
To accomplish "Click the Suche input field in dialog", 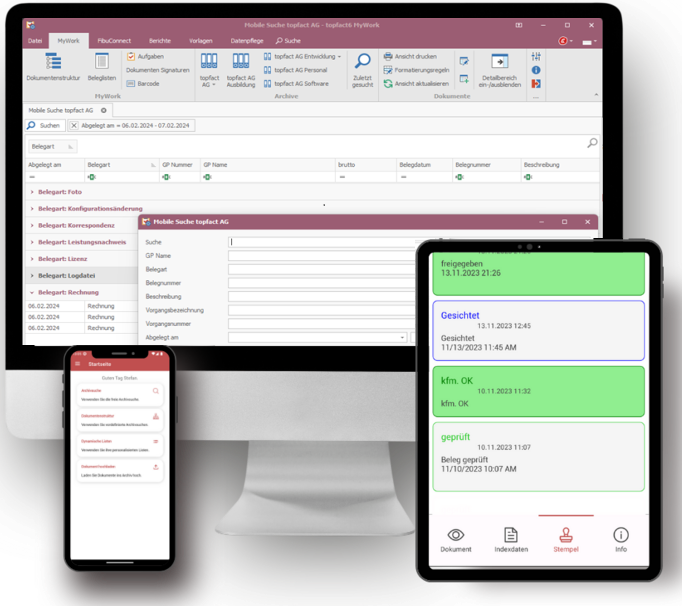I will click(320, 242).
